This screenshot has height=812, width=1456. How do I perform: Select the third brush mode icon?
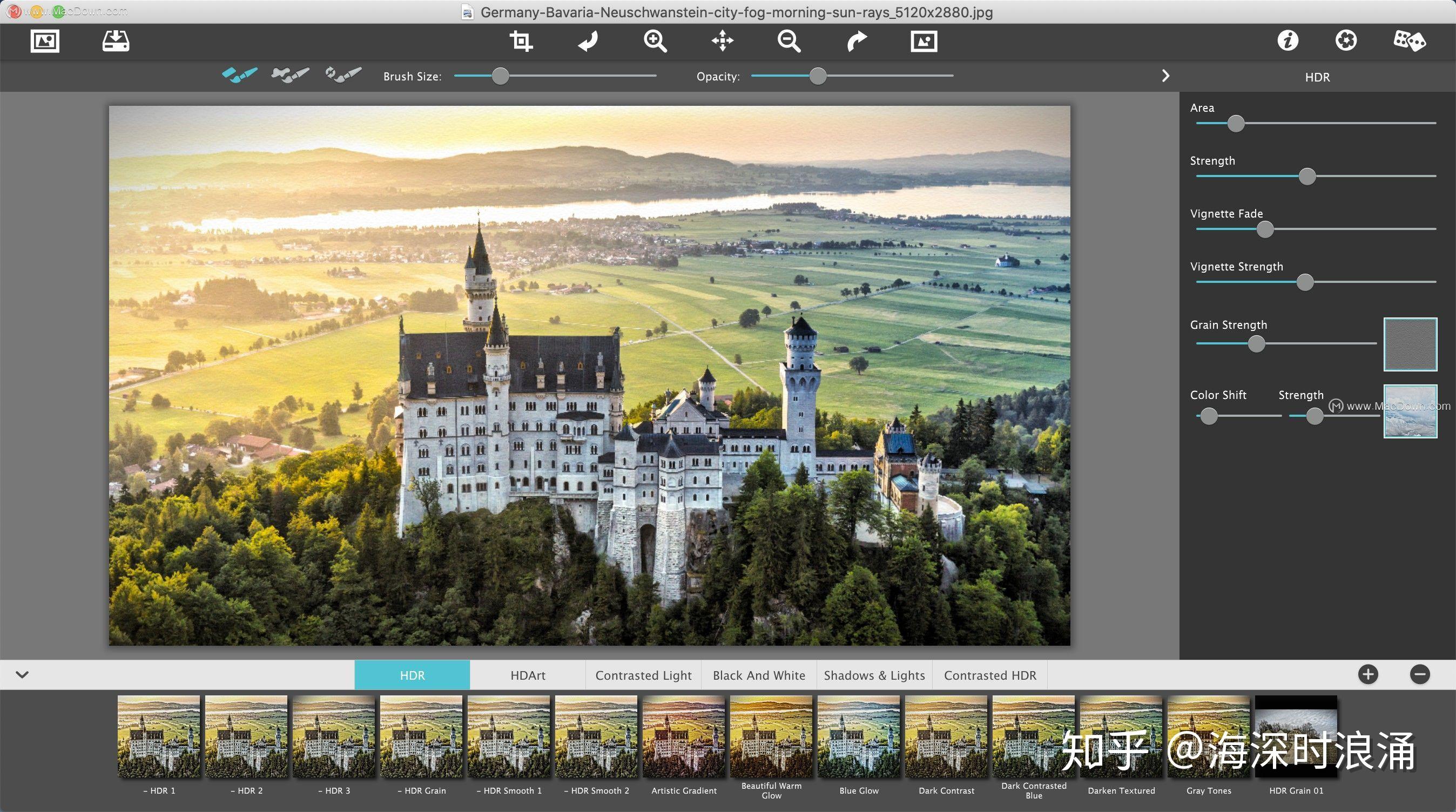click(x=342, y=75)
